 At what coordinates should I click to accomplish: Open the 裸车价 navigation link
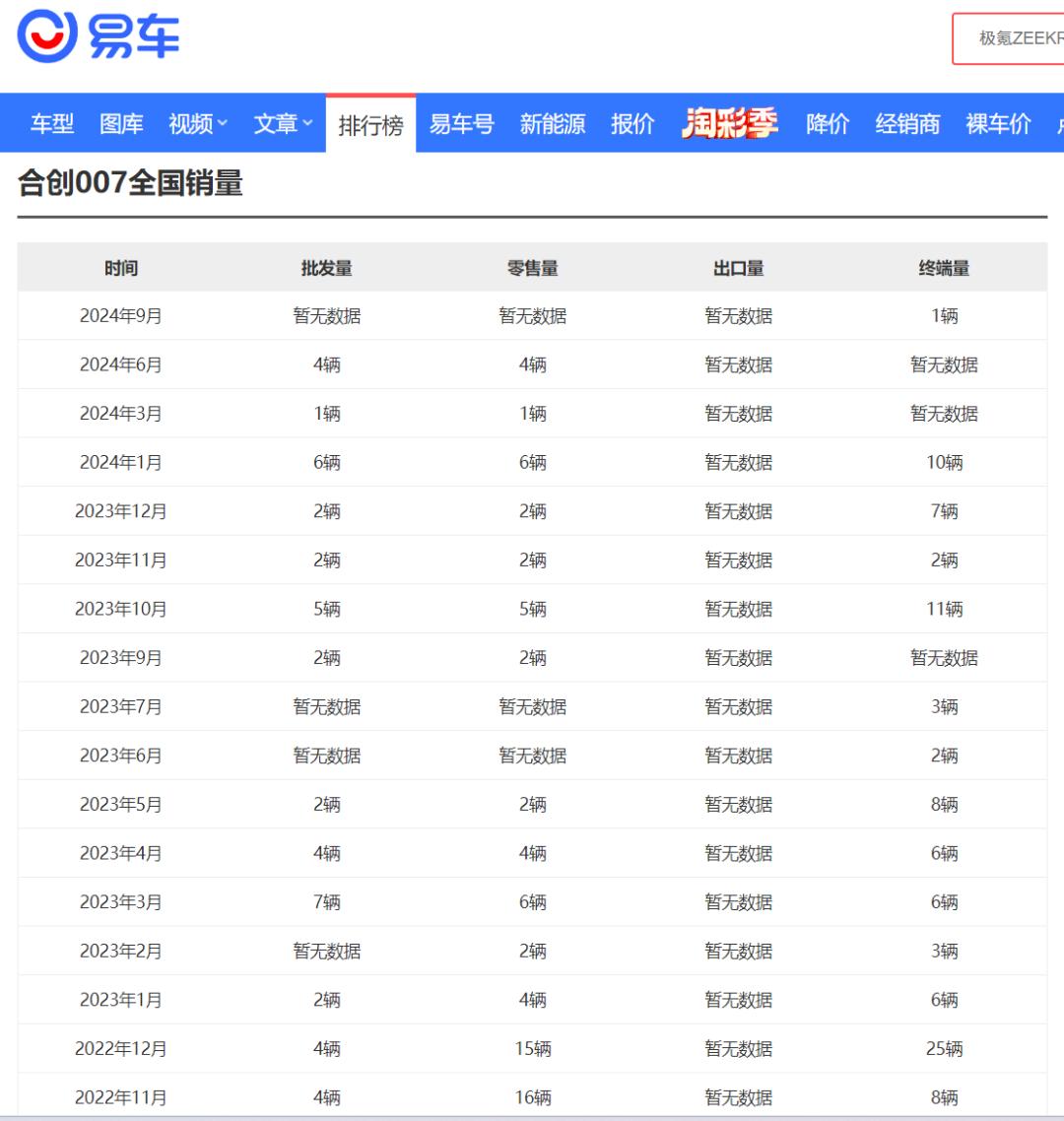coord(999,124)
